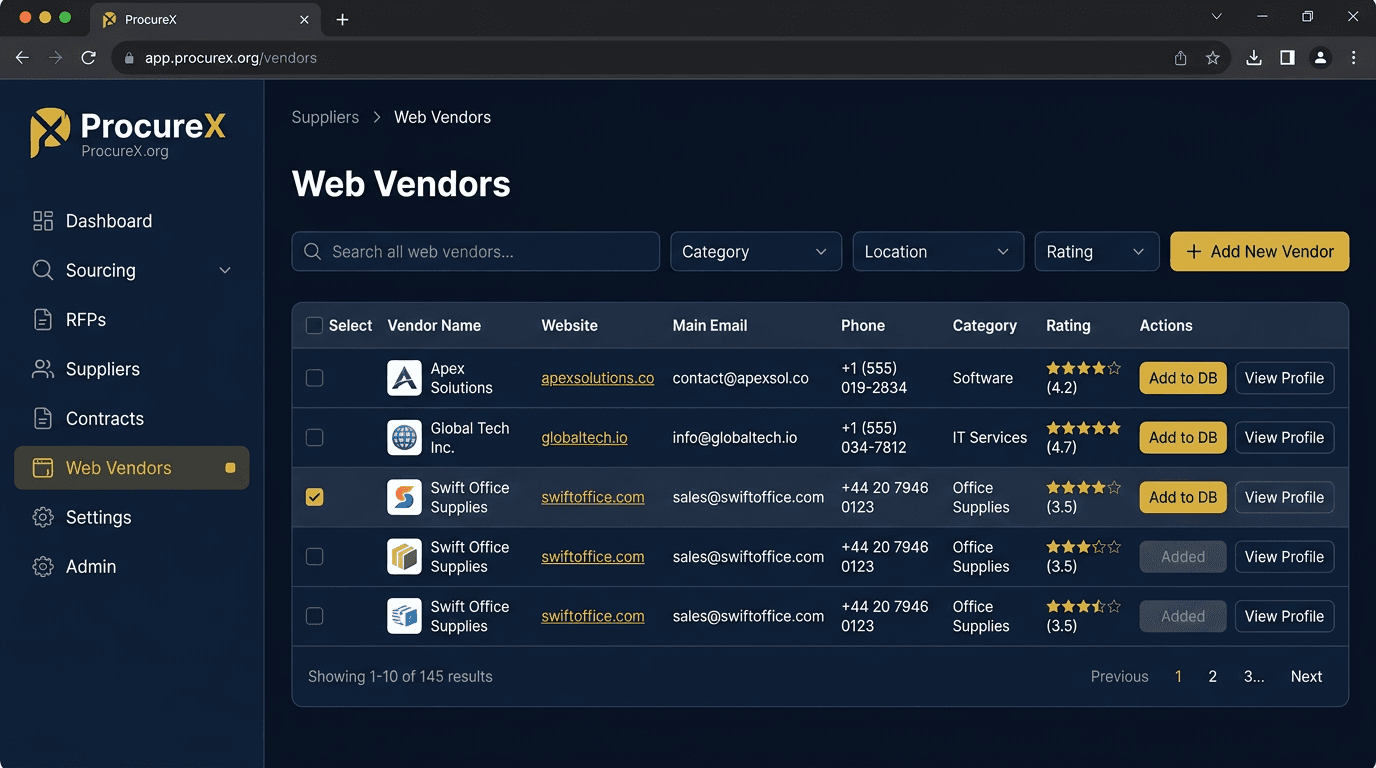Toggle the Select all header checkbox
The width and height of the screenshot is (1376, 768).
[x=314, y=325]
